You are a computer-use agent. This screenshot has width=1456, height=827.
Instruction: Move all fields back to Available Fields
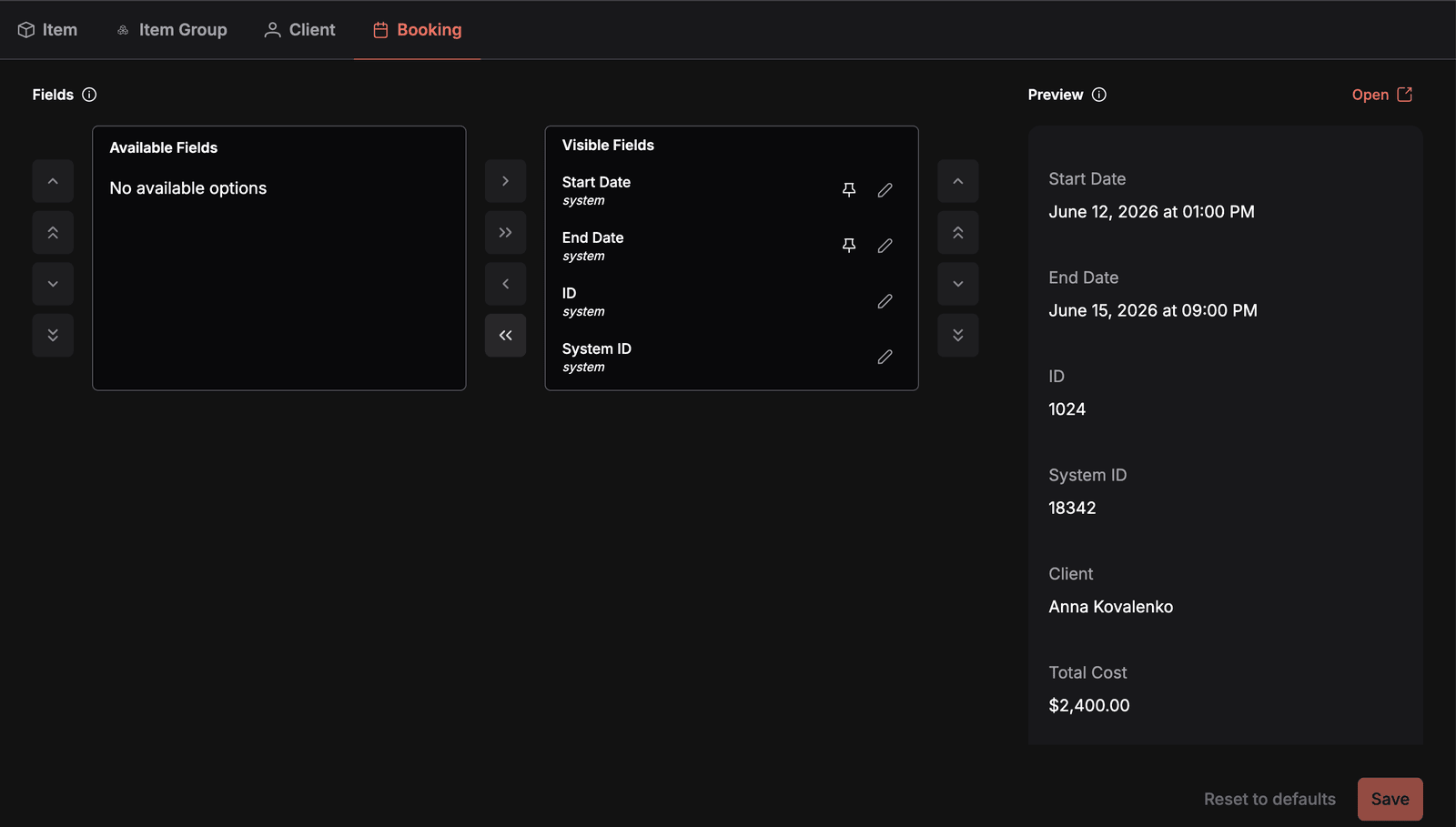(x=506, y=336)
